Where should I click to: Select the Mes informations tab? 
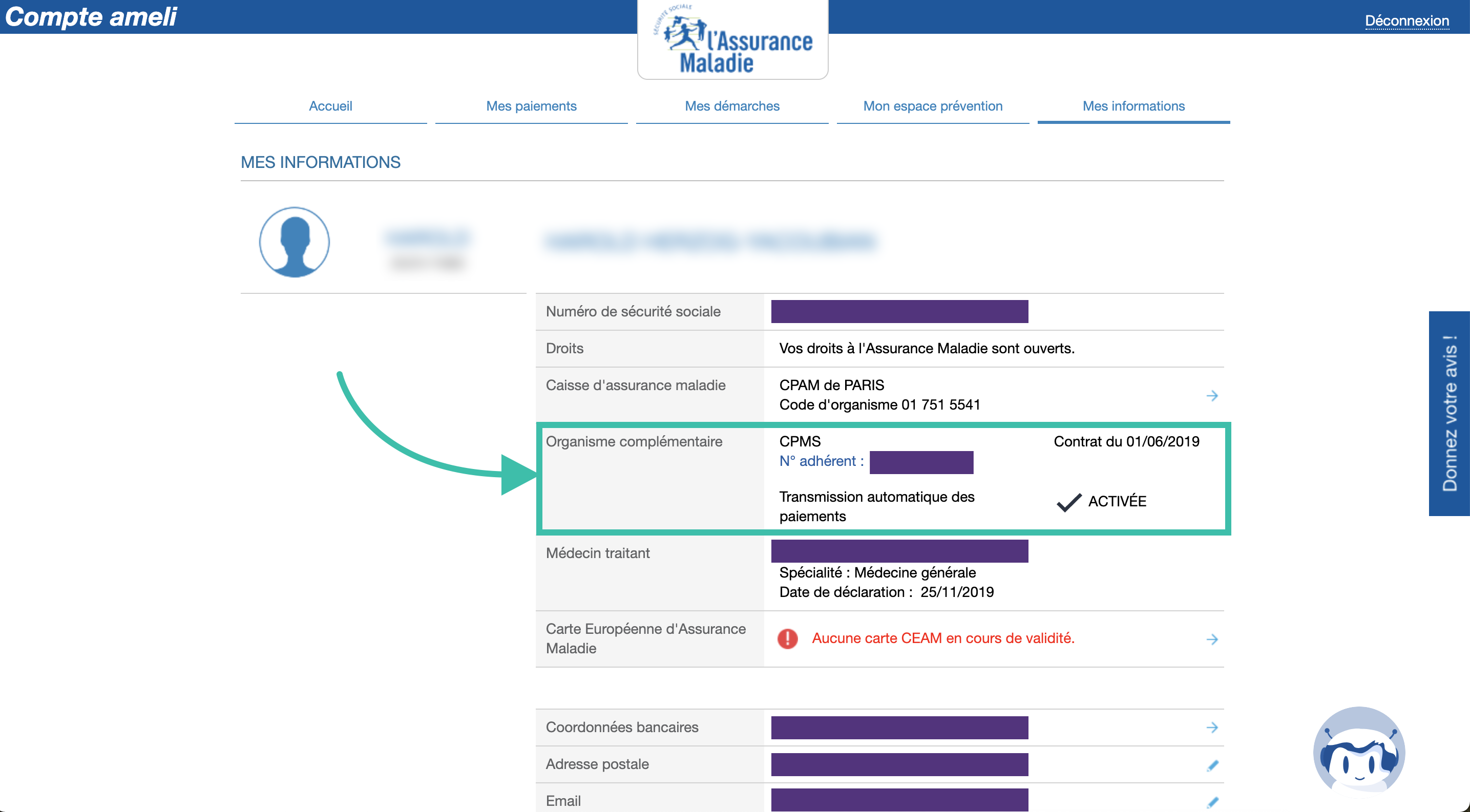click(x=1133, y=106)
